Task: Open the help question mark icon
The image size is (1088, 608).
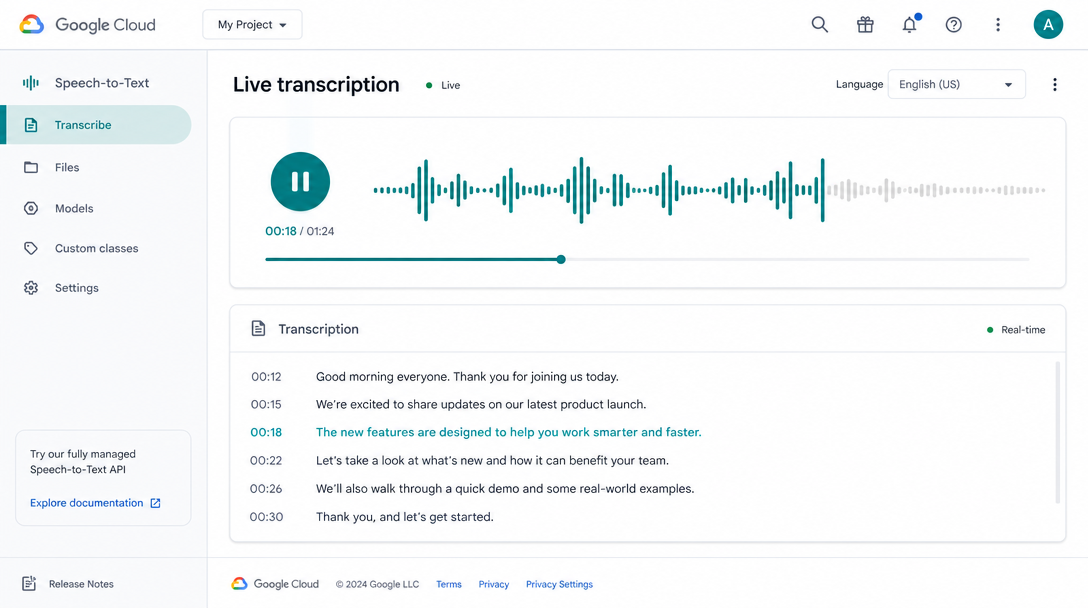Action: tap(953, 25)
